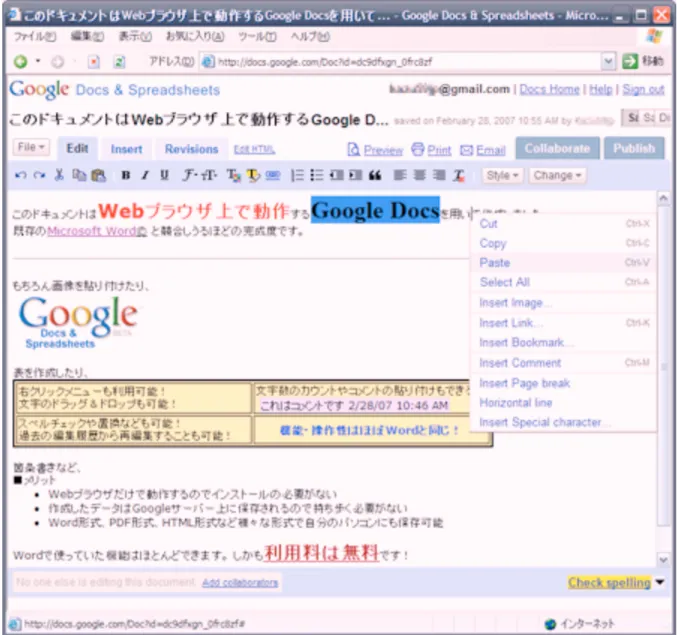Choose Select All from context menu
677x635 pixels.
pos(563,282)
